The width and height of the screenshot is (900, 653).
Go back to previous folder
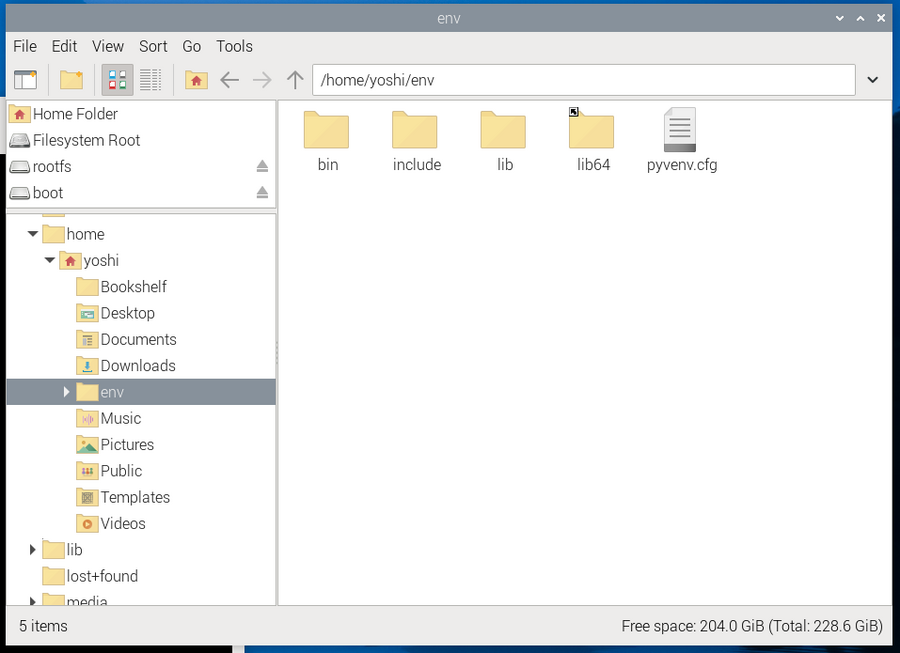229,80
